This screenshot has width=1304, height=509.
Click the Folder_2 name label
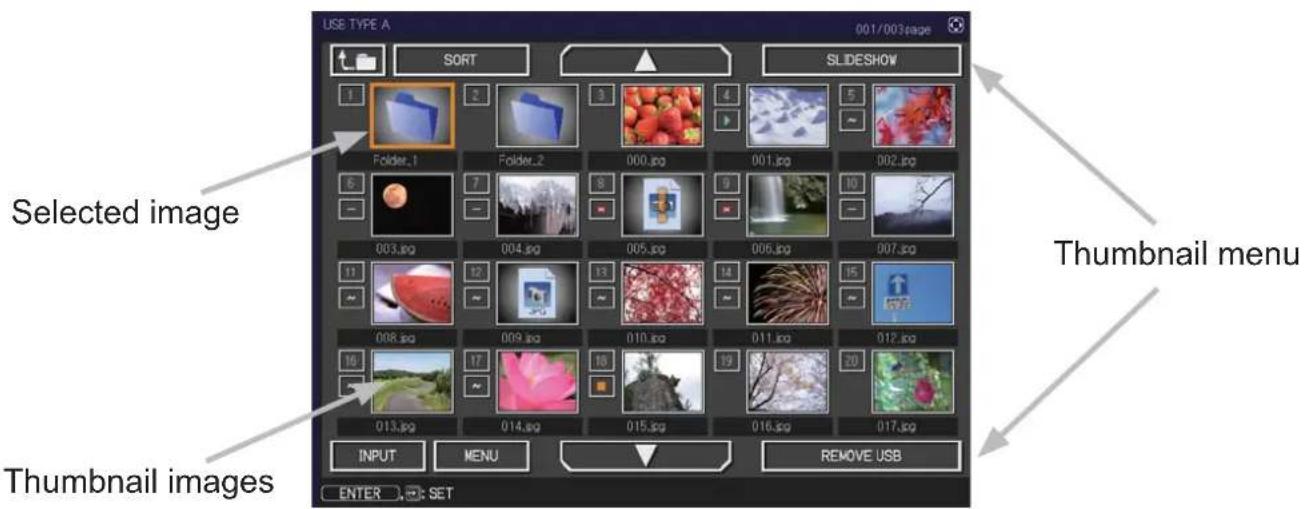pos(521,160)
